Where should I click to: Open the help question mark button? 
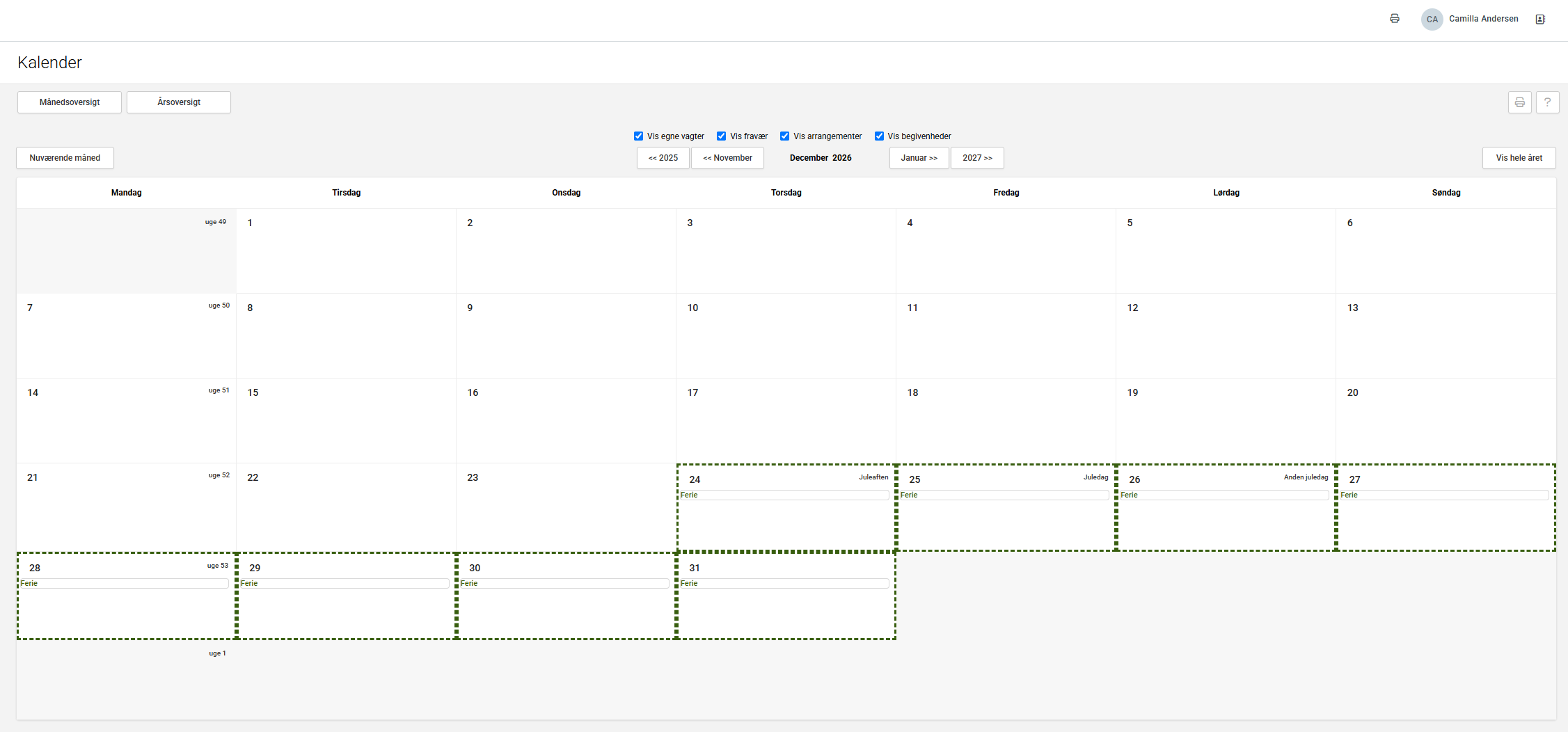pos(1547,102)
